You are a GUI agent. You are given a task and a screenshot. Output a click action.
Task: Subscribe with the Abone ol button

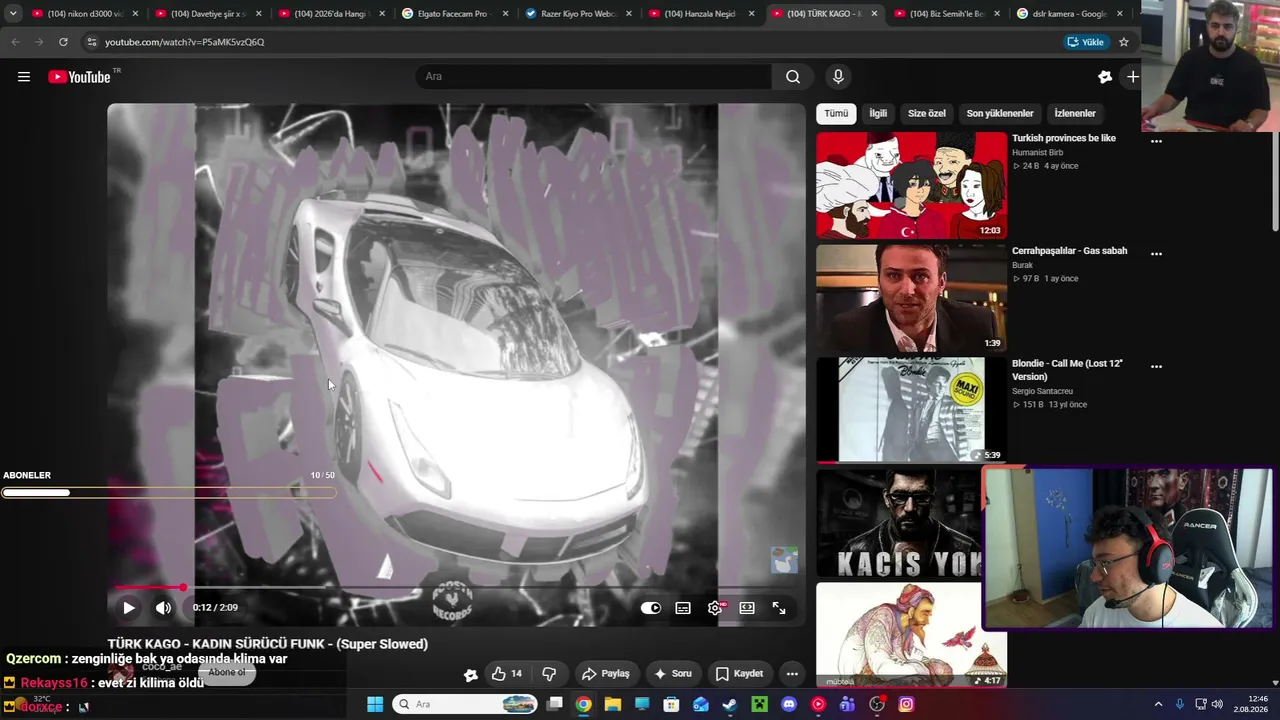227,672
